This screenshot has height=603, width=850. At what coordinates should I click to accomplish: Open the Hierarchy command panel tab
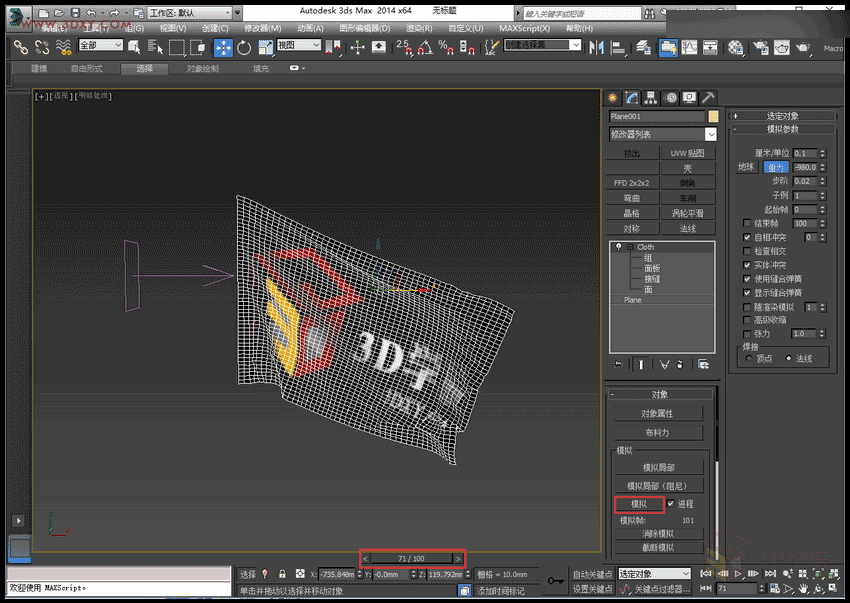(651, 97)
